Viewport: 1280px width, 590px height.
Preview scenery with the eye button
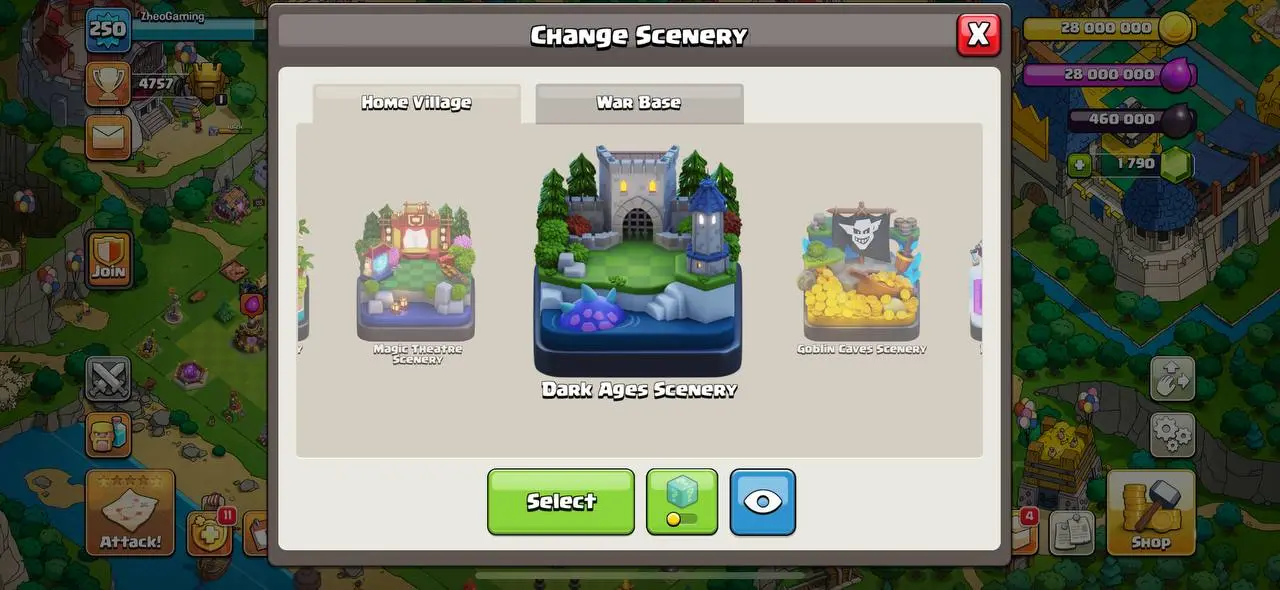tap(763, 501)
